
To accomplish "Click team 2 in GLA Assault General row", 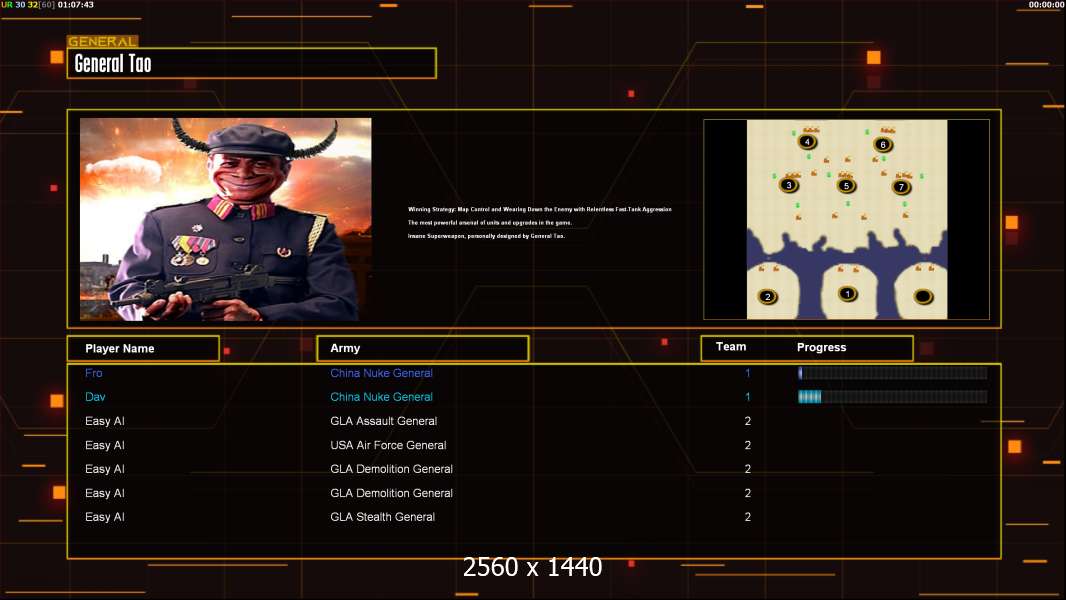I will [x=748, y=421].
